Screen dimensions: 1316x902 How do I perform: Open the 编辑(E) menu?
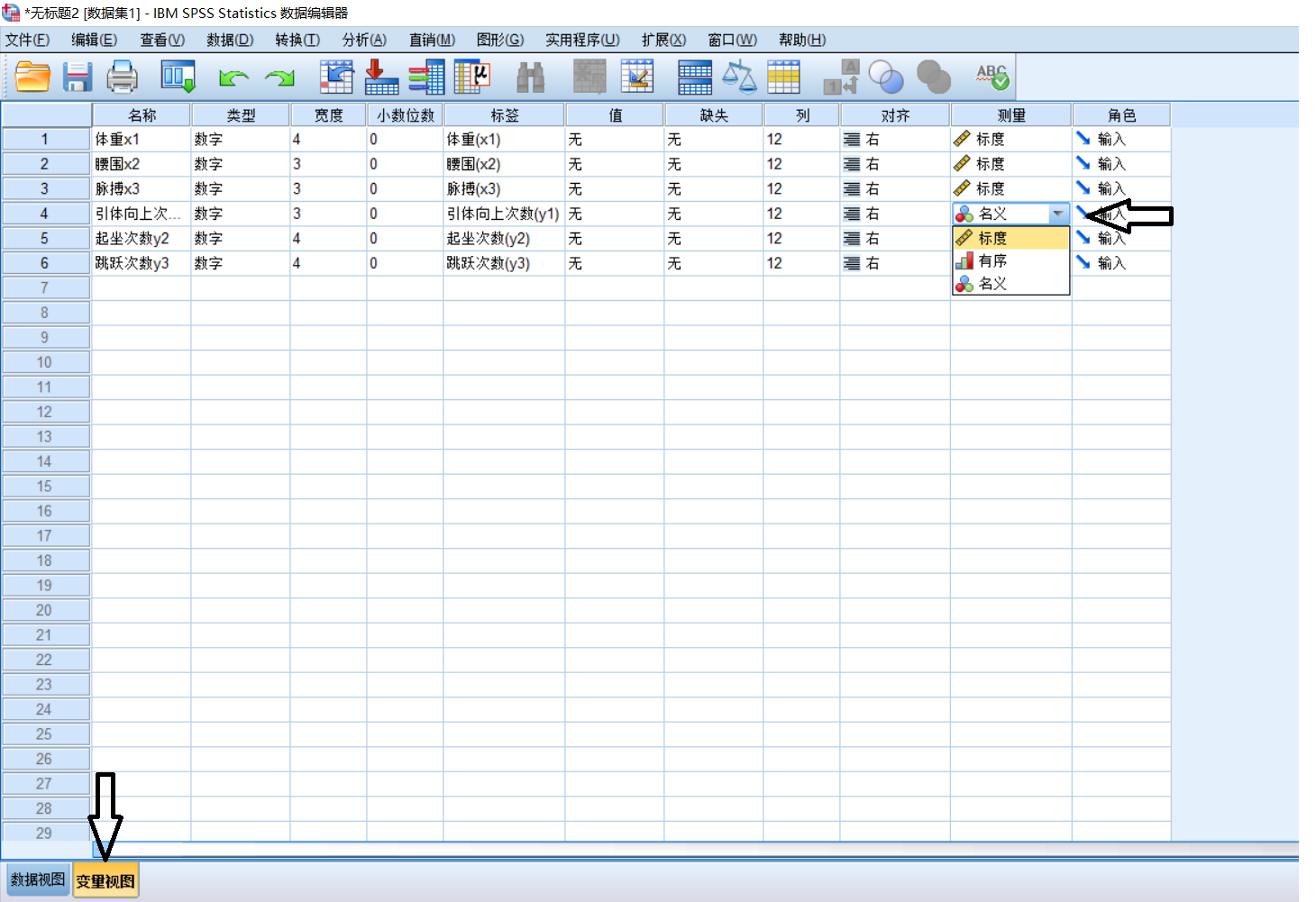pos(95,40)
